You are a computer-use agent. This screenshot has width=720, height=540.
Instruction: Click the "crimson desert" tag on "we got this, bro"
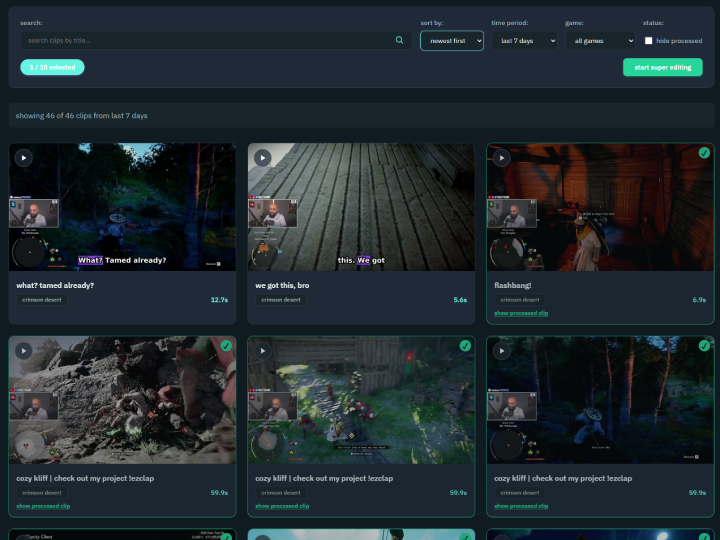pyautogui.click(x=280, y=300)
